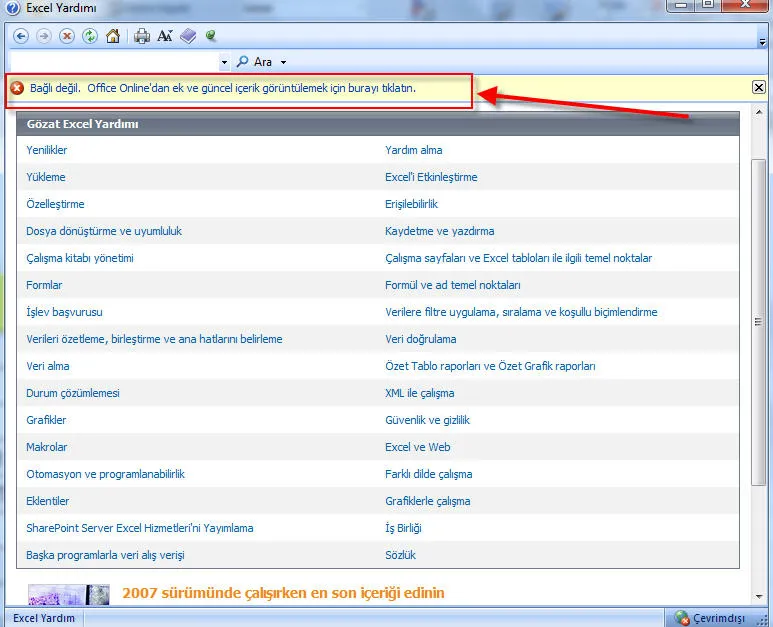This screenshot has width=773, height=627.
Task: Click the green Refresh icon
Action: click(x=90, y=36)
